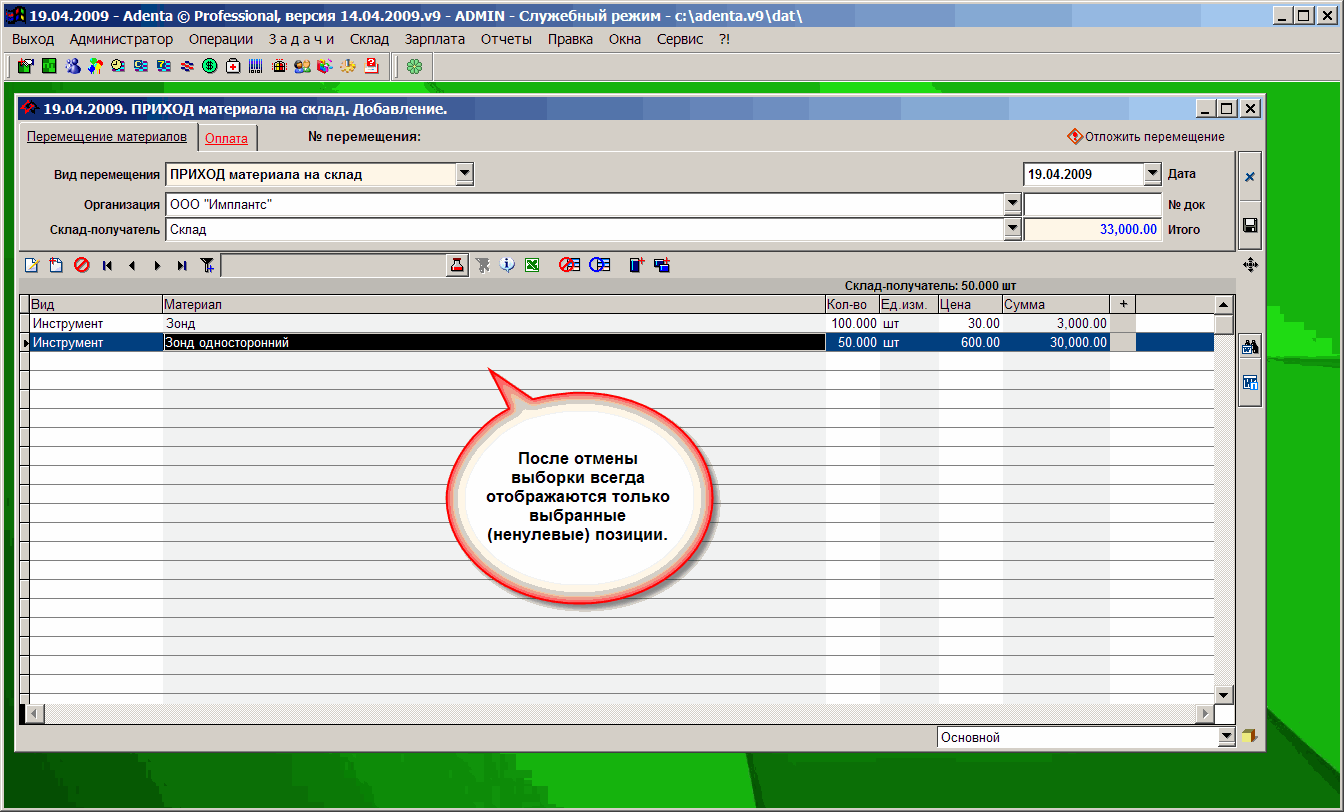
Task: Export table to Excel icon
Action: click(x=532, y=265)
